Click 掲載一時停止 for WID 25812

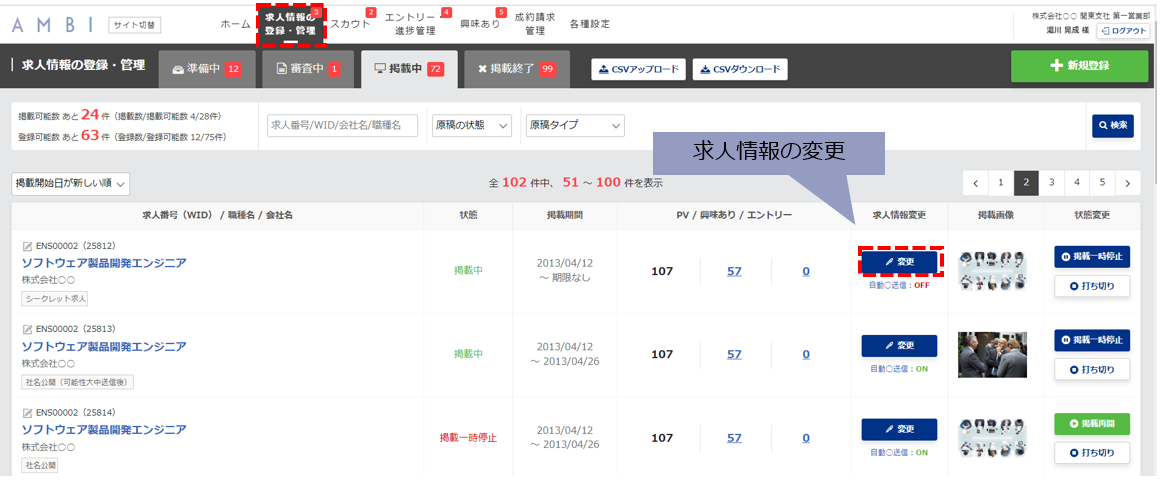pos(1092,257)
